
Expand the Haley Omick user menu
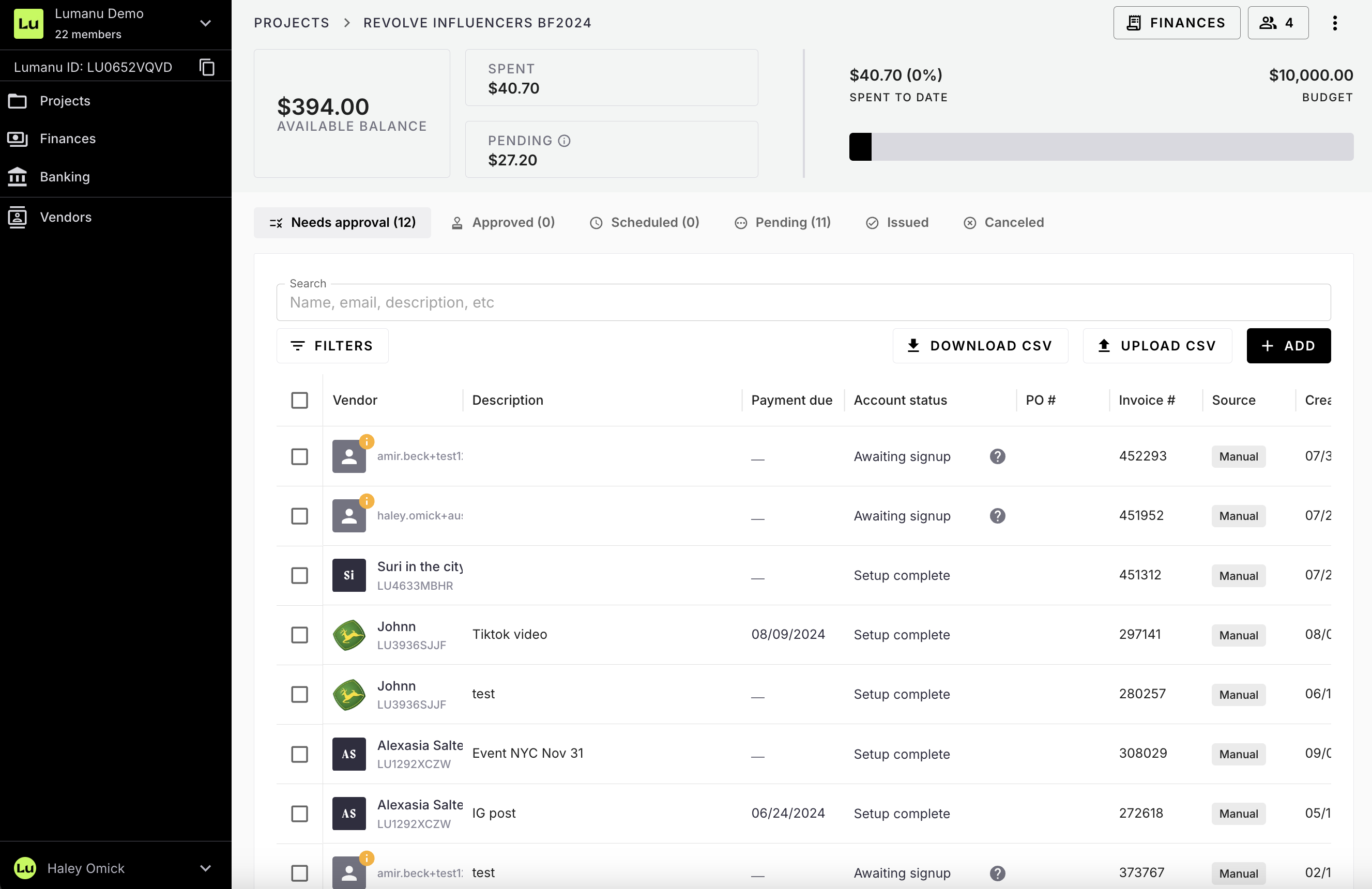coord(206,868)
